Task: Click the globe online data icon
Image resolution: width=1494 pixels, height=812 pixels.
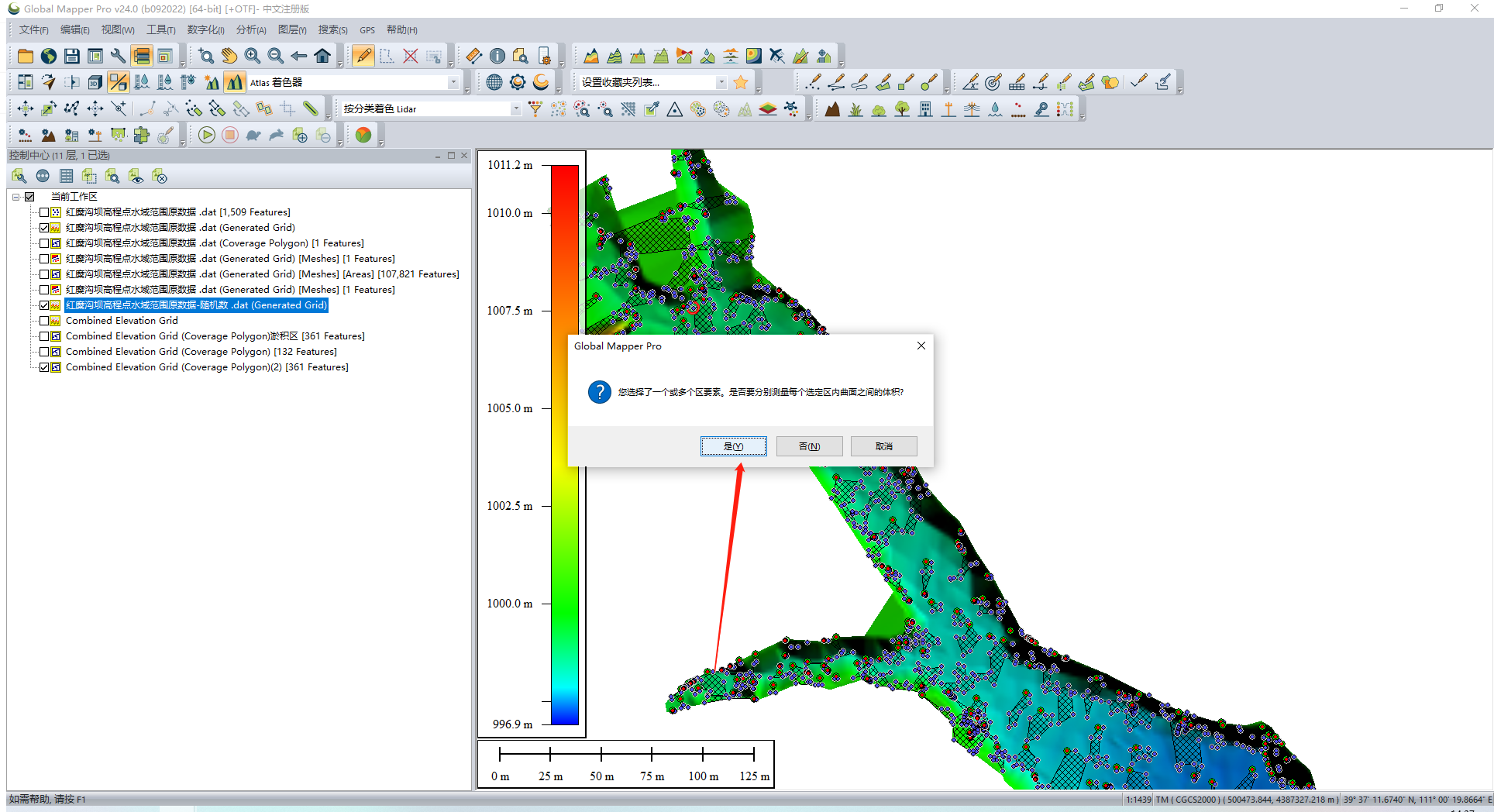Action: point(49,56)
